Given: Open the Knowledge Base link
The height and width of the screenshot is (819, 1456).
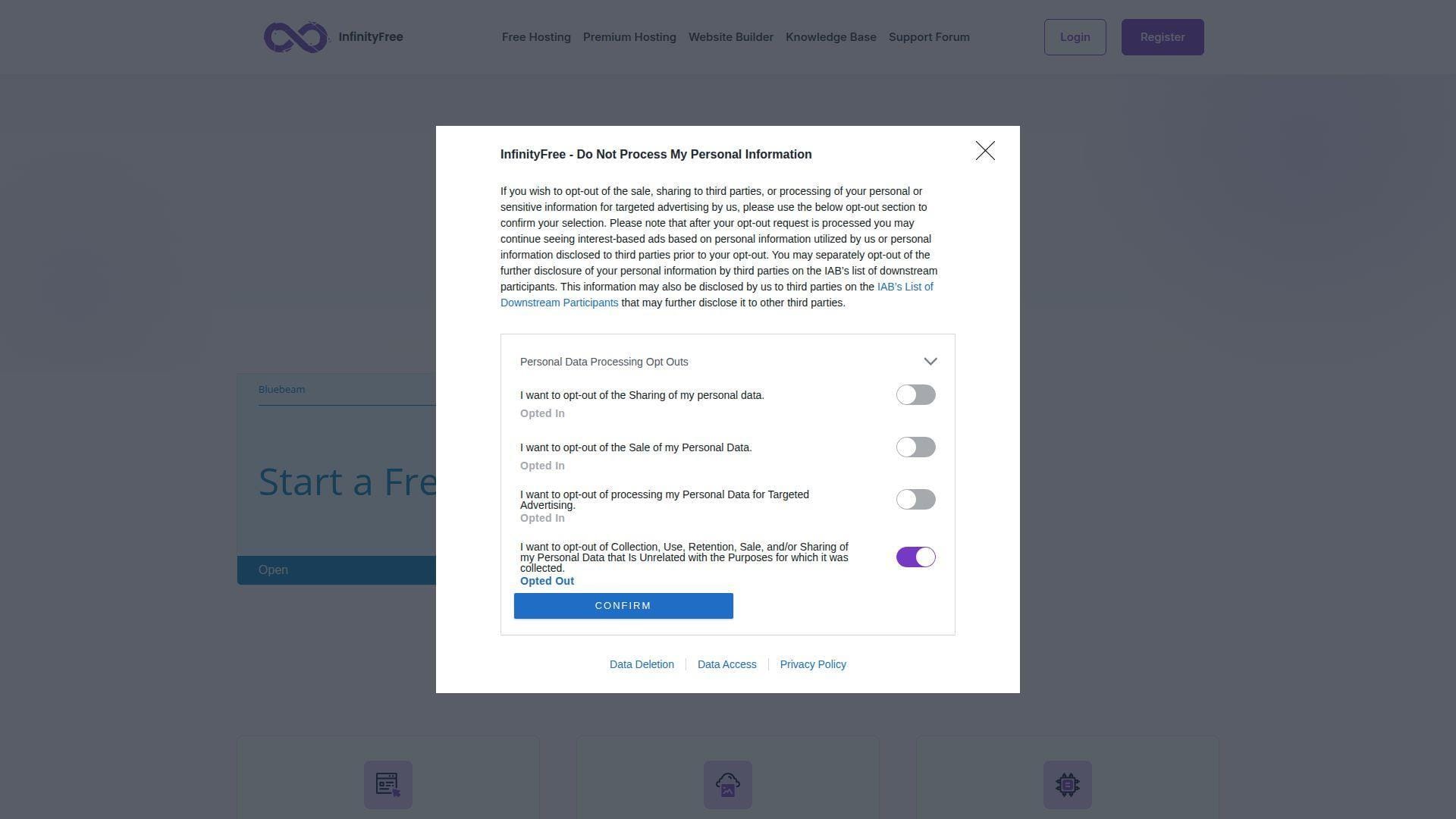Looking at the screenshot, I should [x=831, y=37].
